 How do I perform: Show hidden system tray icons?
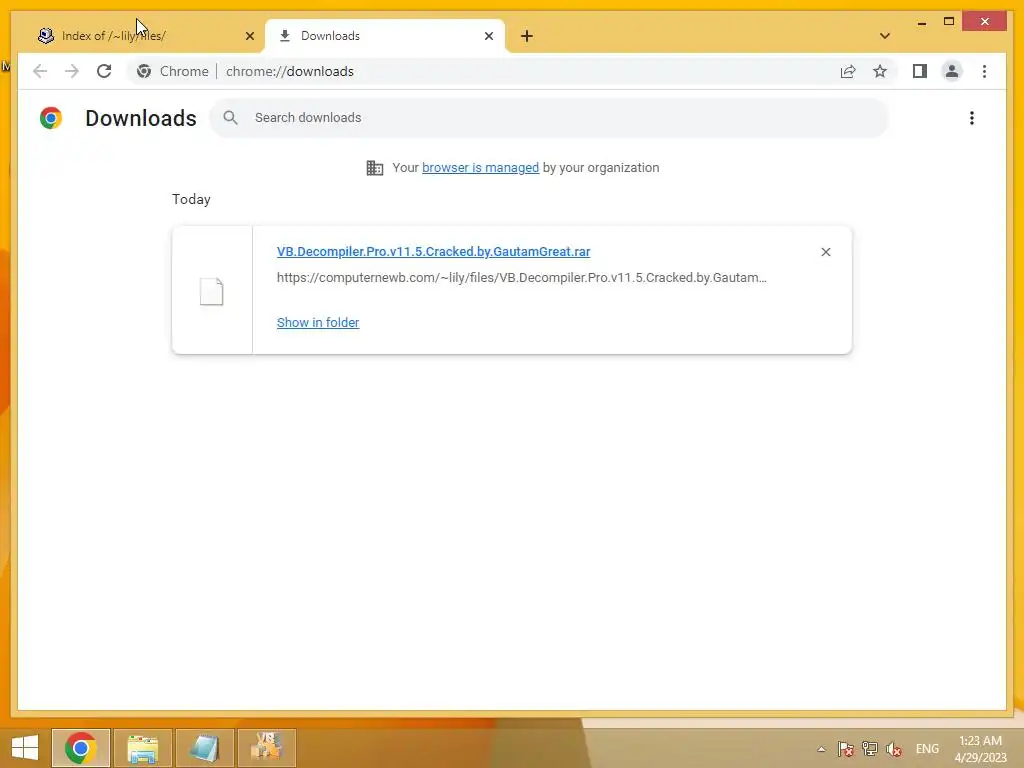click(821, 749)
